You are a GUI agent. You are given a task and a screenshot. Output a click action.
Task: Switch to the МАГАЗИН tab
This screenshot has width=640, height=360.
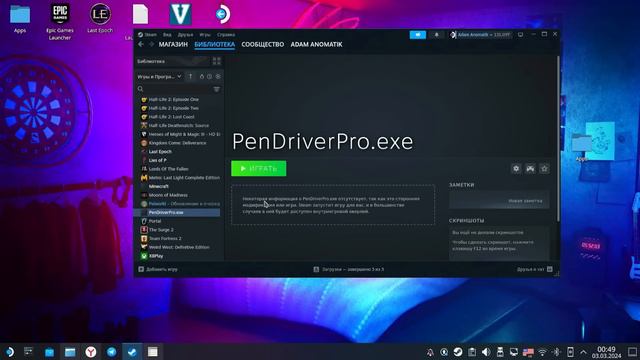[x=173, y=44]
